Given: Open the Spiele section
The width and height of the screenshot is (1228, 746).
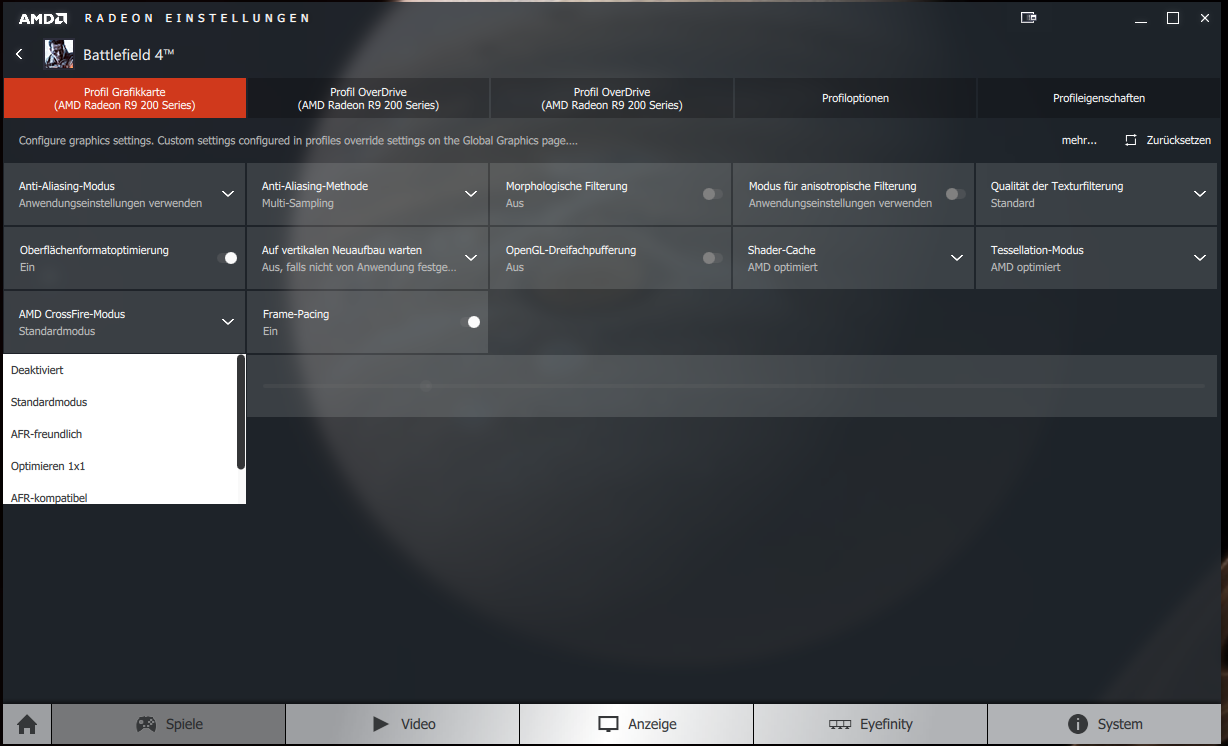Looking at the screenshot, I should (168, 725).
